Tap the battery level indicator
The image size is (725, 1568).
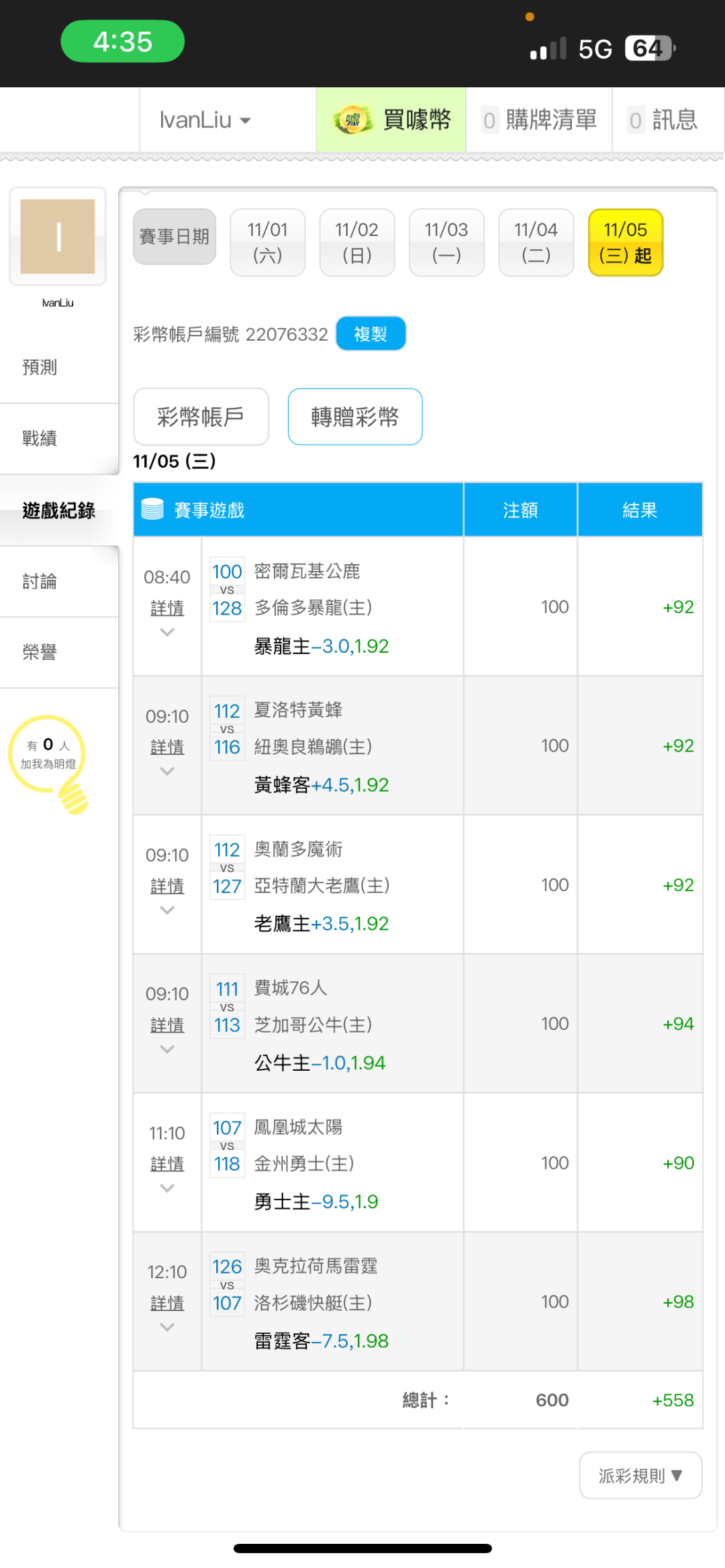coord(649,48)
